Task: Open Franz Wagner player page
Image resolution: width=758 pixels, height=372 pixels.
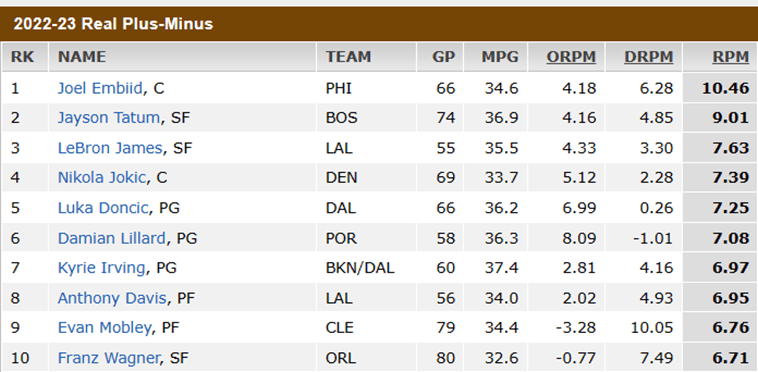Action: click(x=109, y=358)
